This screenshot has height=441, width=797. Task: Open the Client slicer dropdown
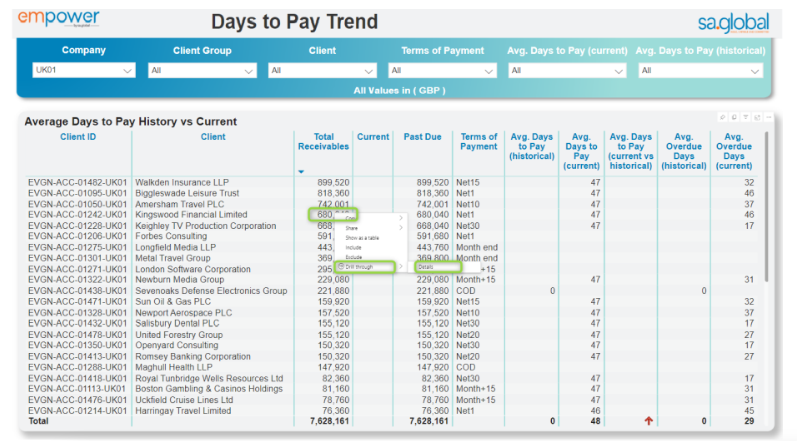(322, 71)
